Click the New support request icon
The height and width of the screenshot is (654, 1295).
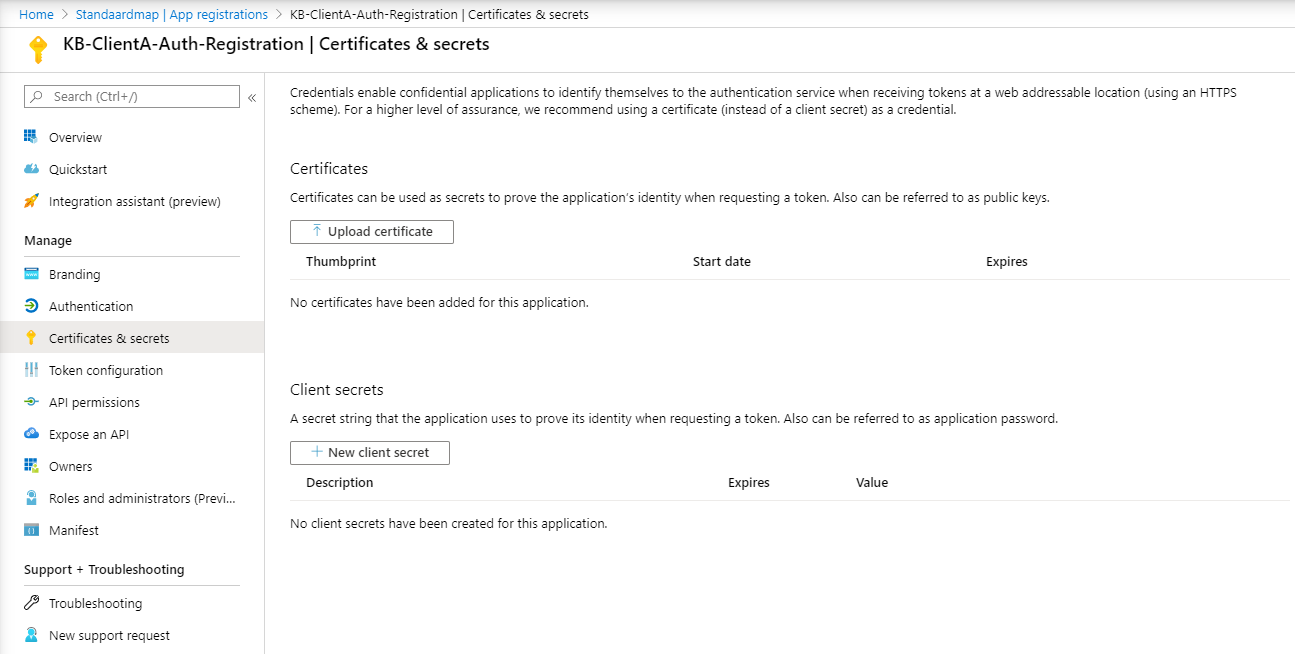(33, 634)
